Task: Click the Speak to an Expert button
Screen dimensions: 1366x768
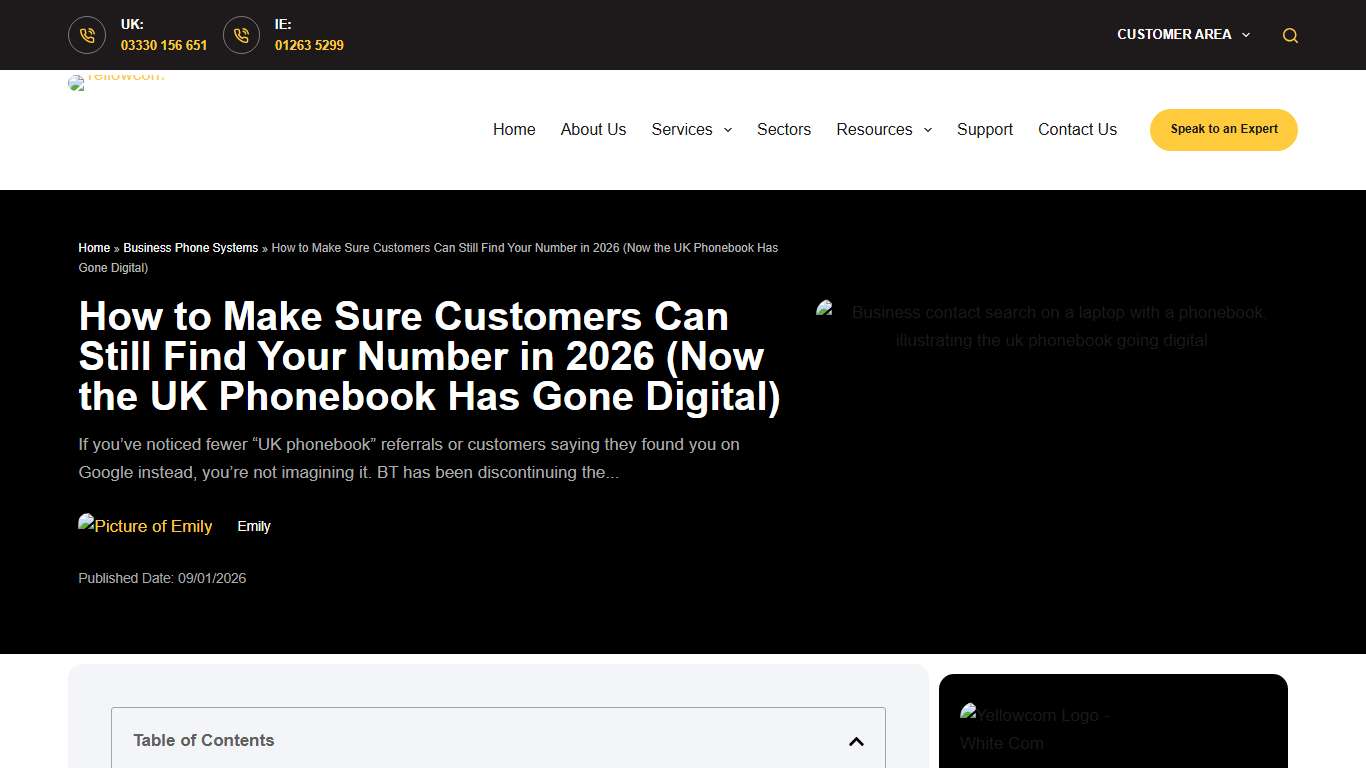Action: coord(1223,129)
